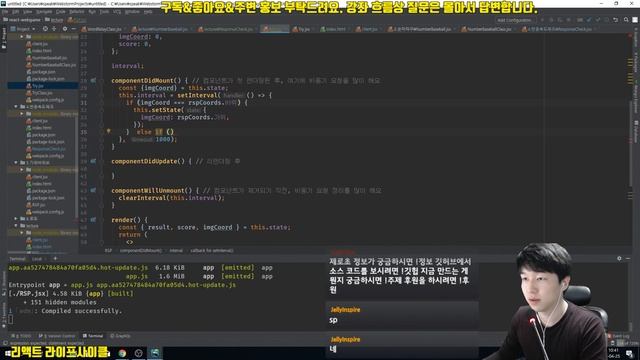Open the File menu
The height and width of the screenshot is (360, 640).
pyautogui.click(x=4, y=12)
